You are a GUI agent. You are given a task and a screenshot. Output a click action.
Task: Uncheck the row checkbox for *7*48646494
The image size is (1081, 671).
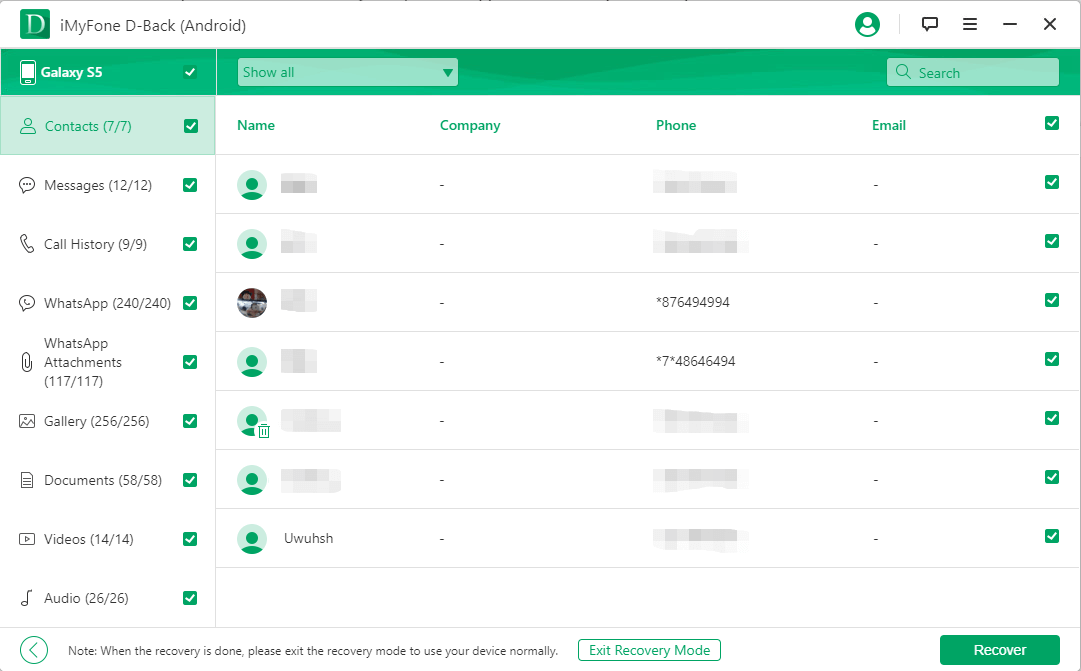[x=1051, y=359]
